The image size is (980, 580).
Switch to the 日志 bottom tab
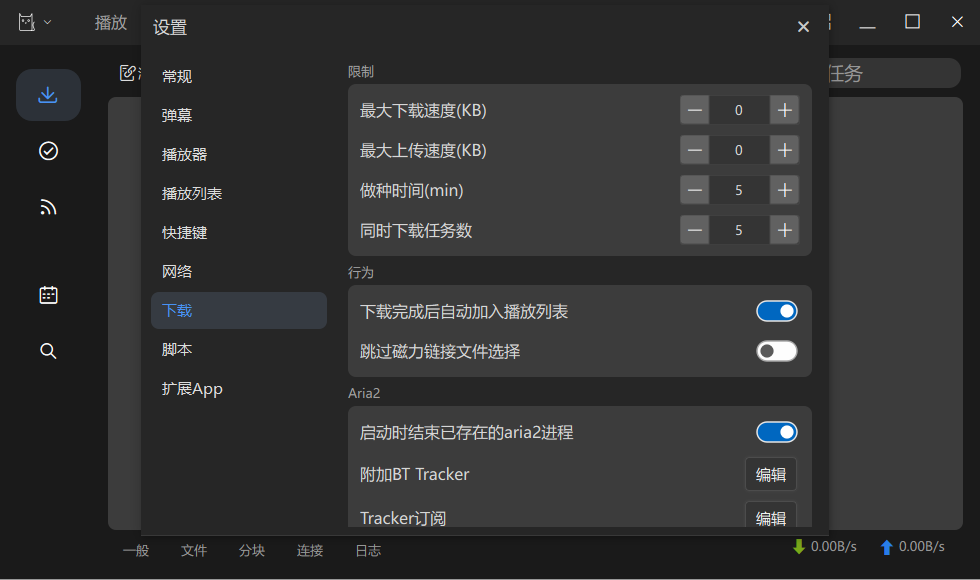pyautogui.click(x=368, y=551)
